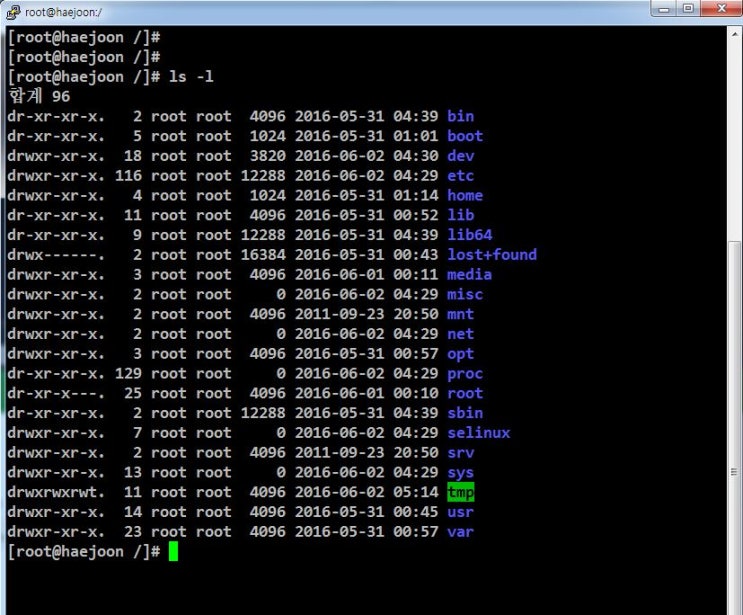Click the green-highlighted 'tmp' directory name
Screen dimensions: 743x615
pyautogui.click(x=461, y=492)
